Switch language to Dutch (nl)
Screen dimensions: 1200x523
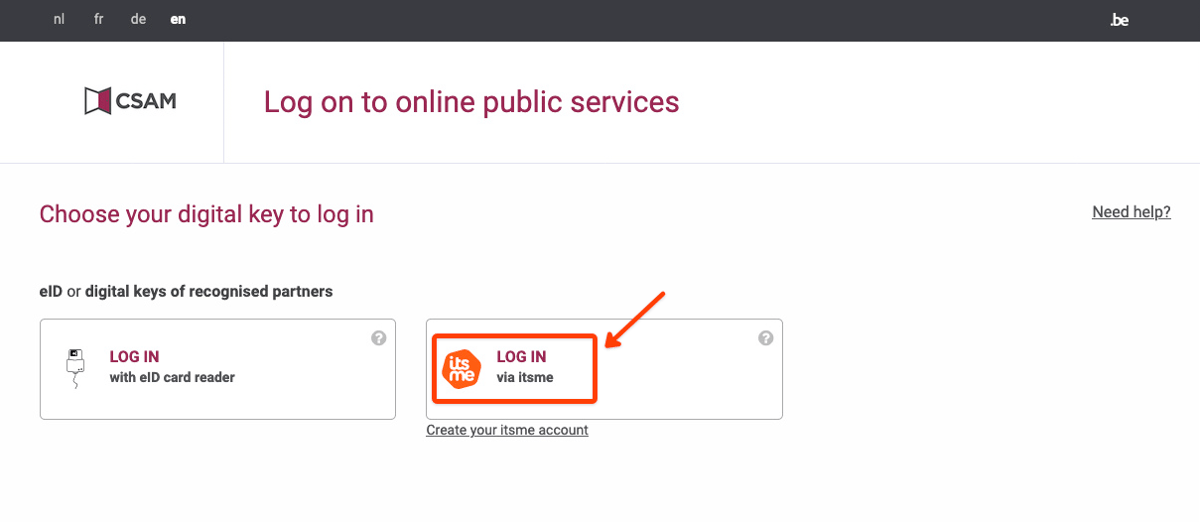[x=59, y=20]
